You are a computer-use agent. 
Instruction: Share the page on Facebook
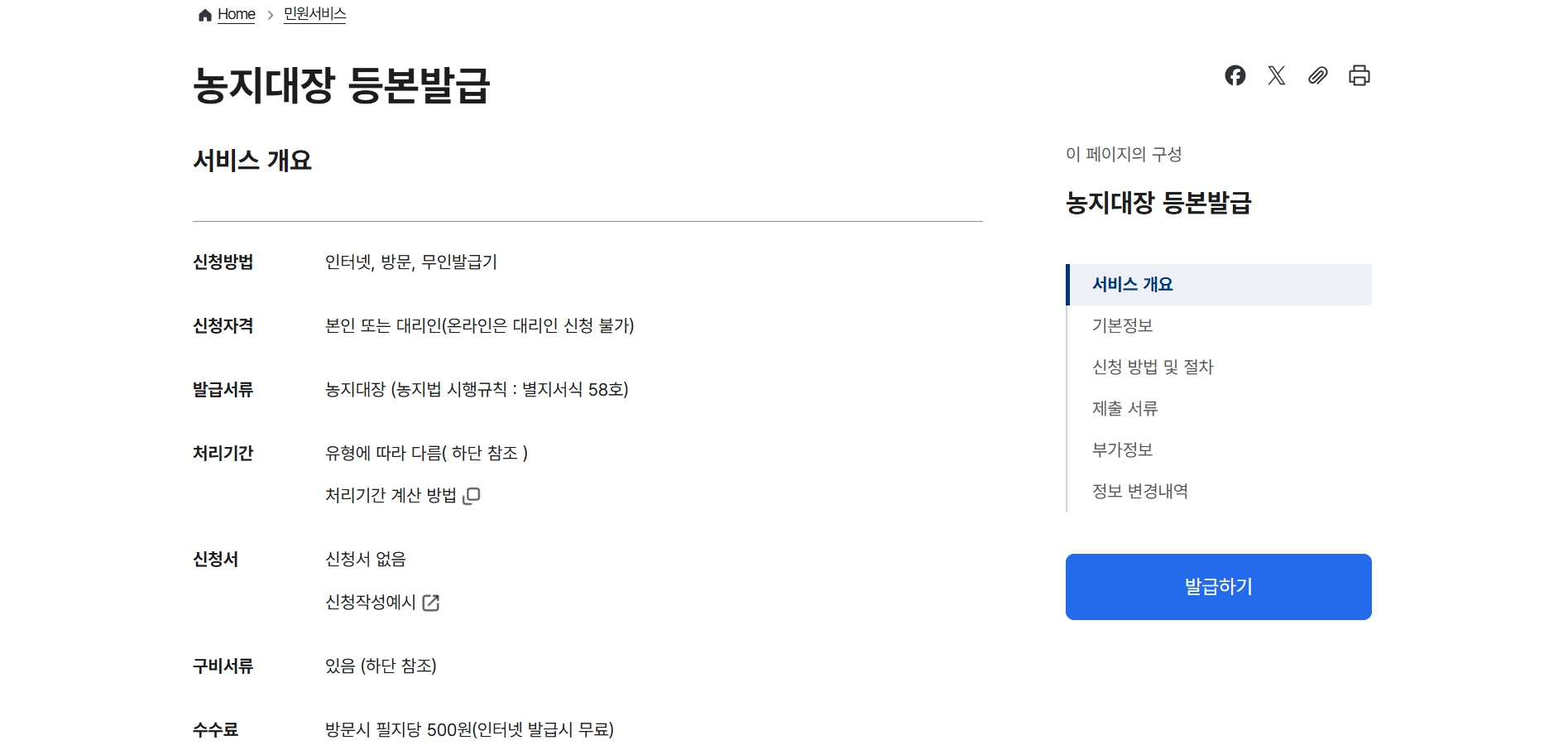1236,75
